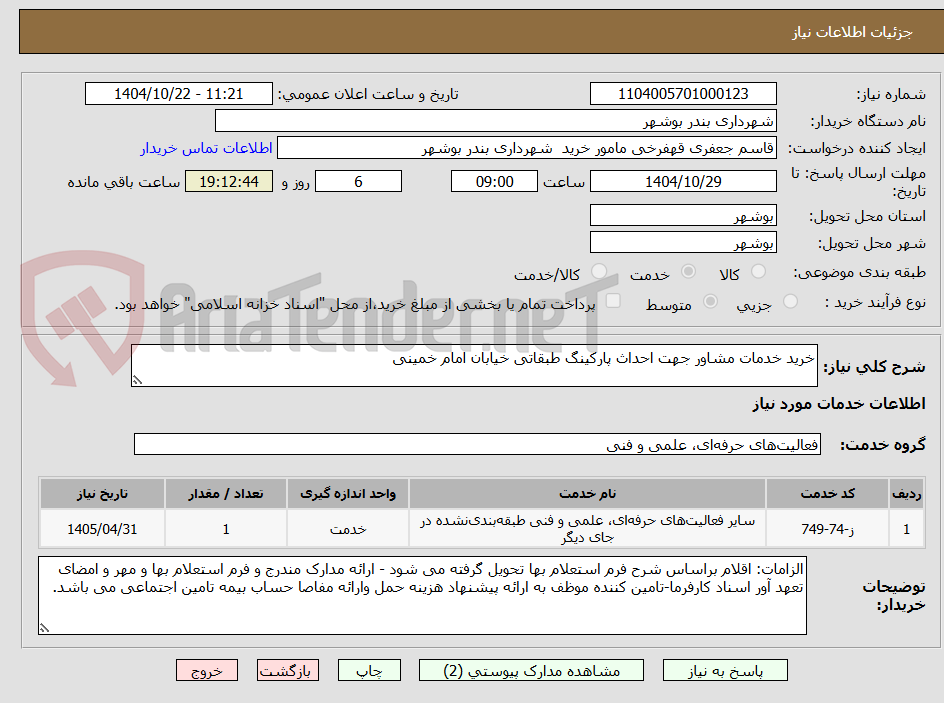This screenshot has width=944, height=703.
Task: Click the buyer name field شهرداری بندر بوشهر
Action: point(495,121)
